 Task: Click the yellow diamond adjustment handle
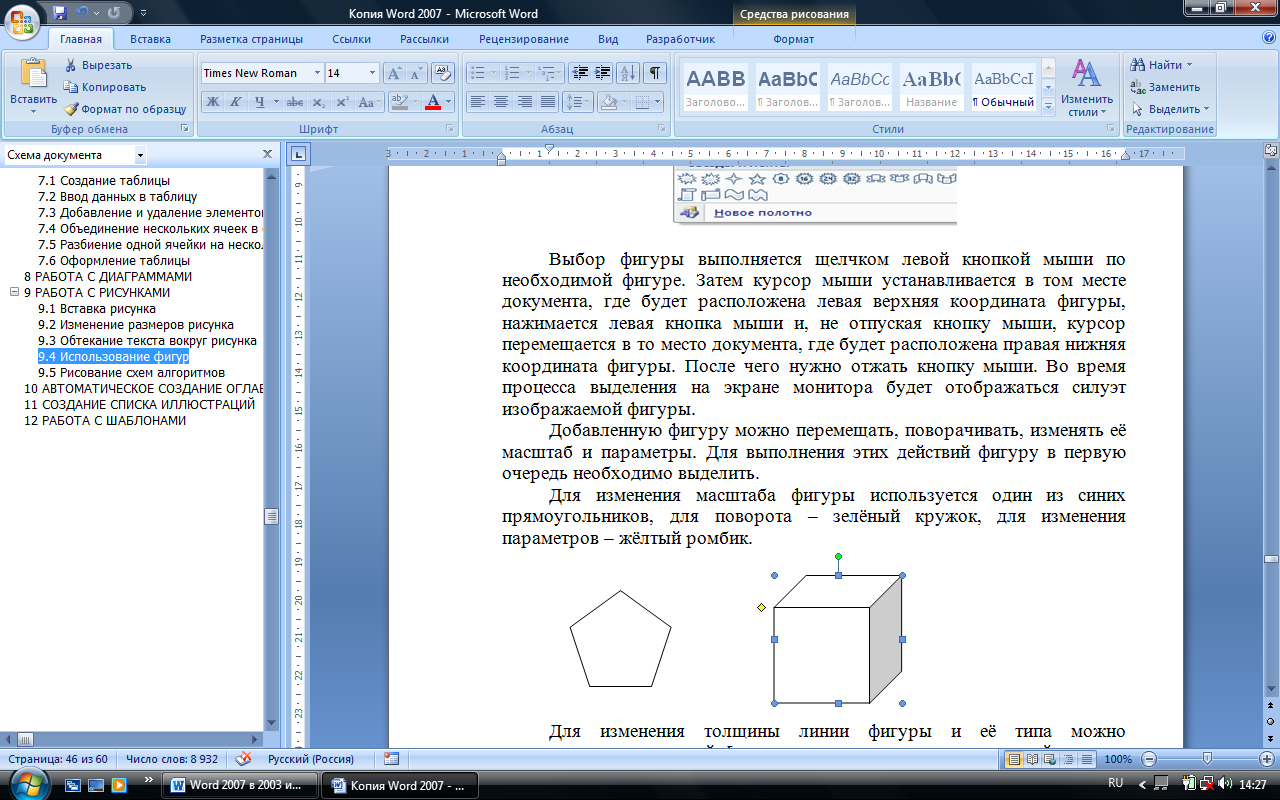pyautogui.click(x=761, y=607)
